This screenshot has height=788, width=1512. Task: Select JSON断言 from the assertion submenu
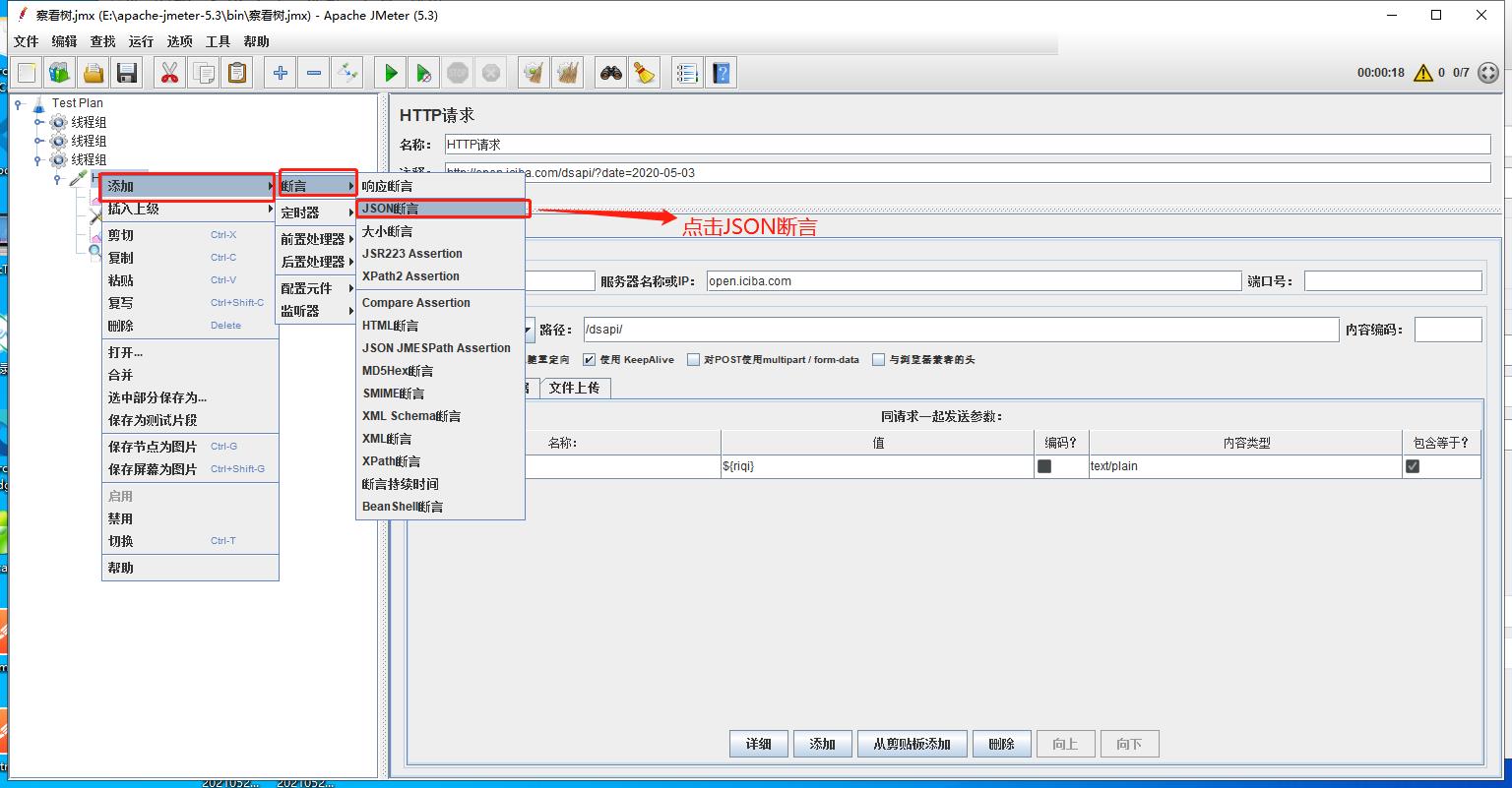point(443,209)
